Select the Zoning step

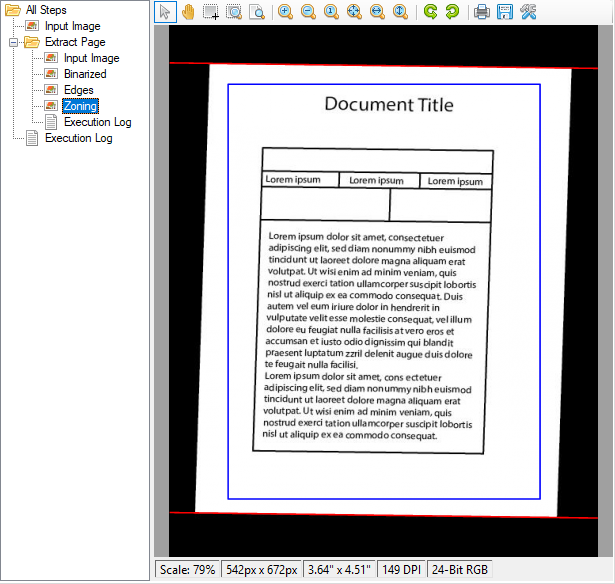(x=80, y=106)
